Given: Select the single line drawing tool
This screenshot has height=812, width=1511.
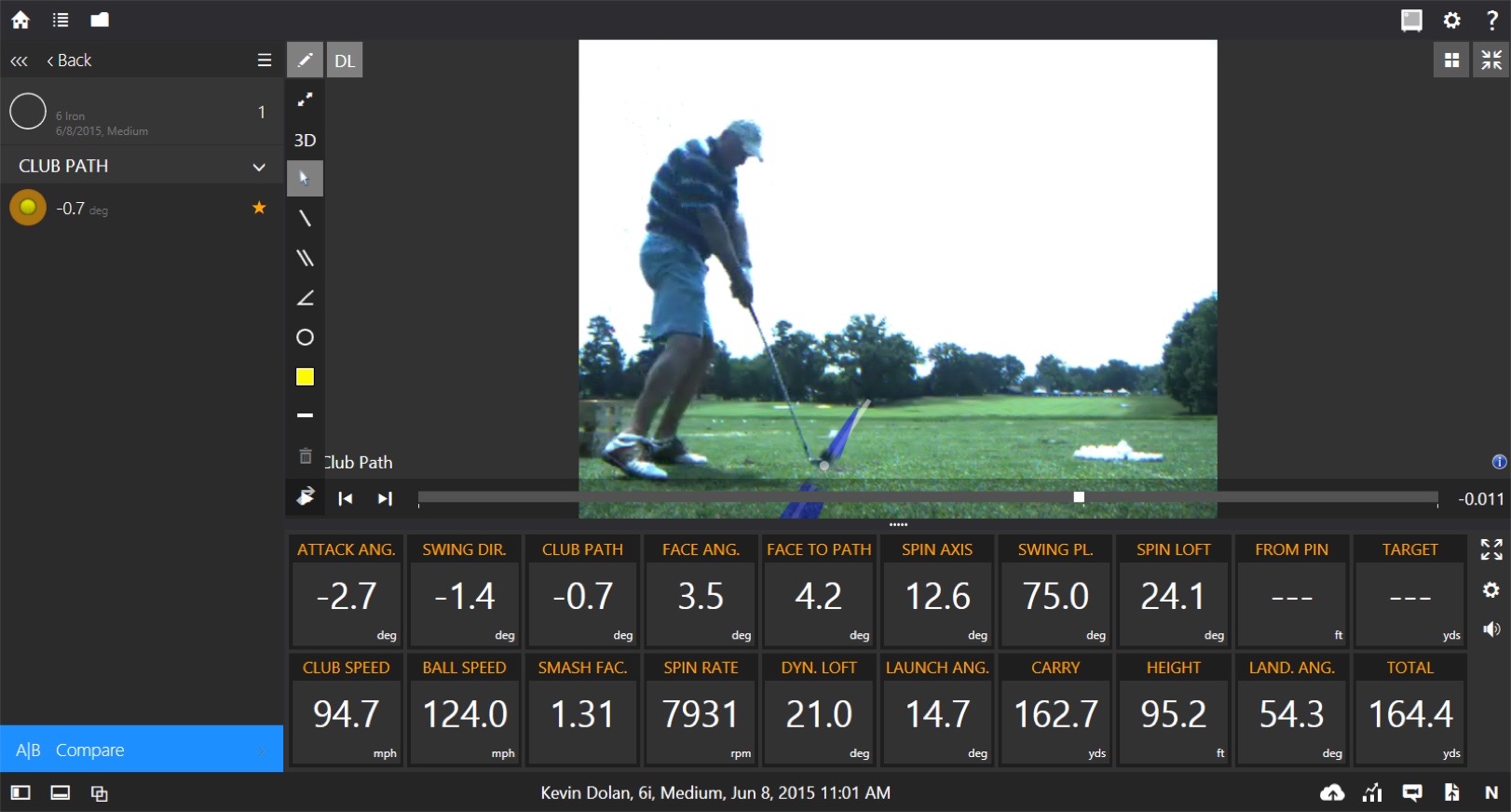Looking at the screenshot, I should click(305, 218).
